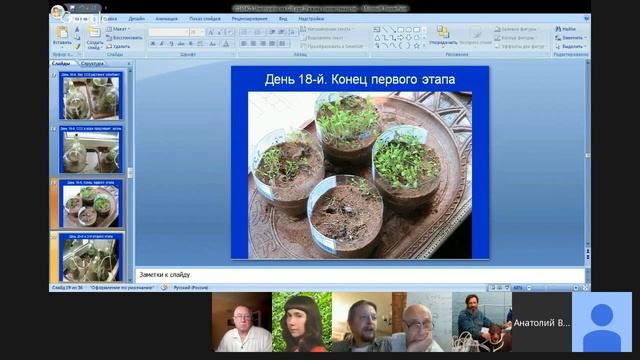Click the slide title 'День 18-й. Конец первого этапа'

coord(360,79)
